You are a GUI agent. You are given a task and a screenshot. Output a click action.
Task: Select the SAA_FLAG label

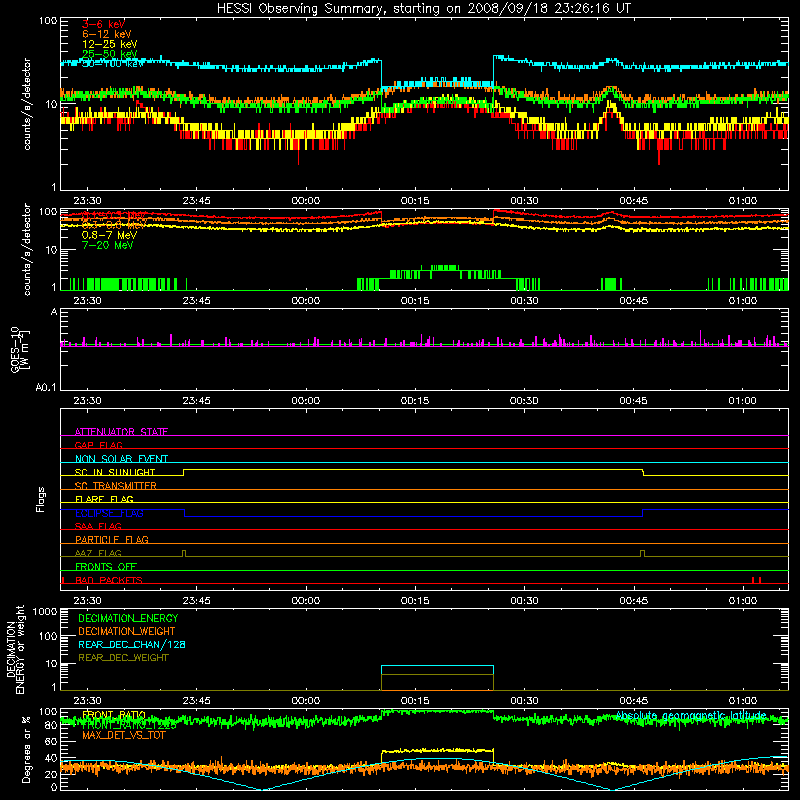[x=98, y=526]
